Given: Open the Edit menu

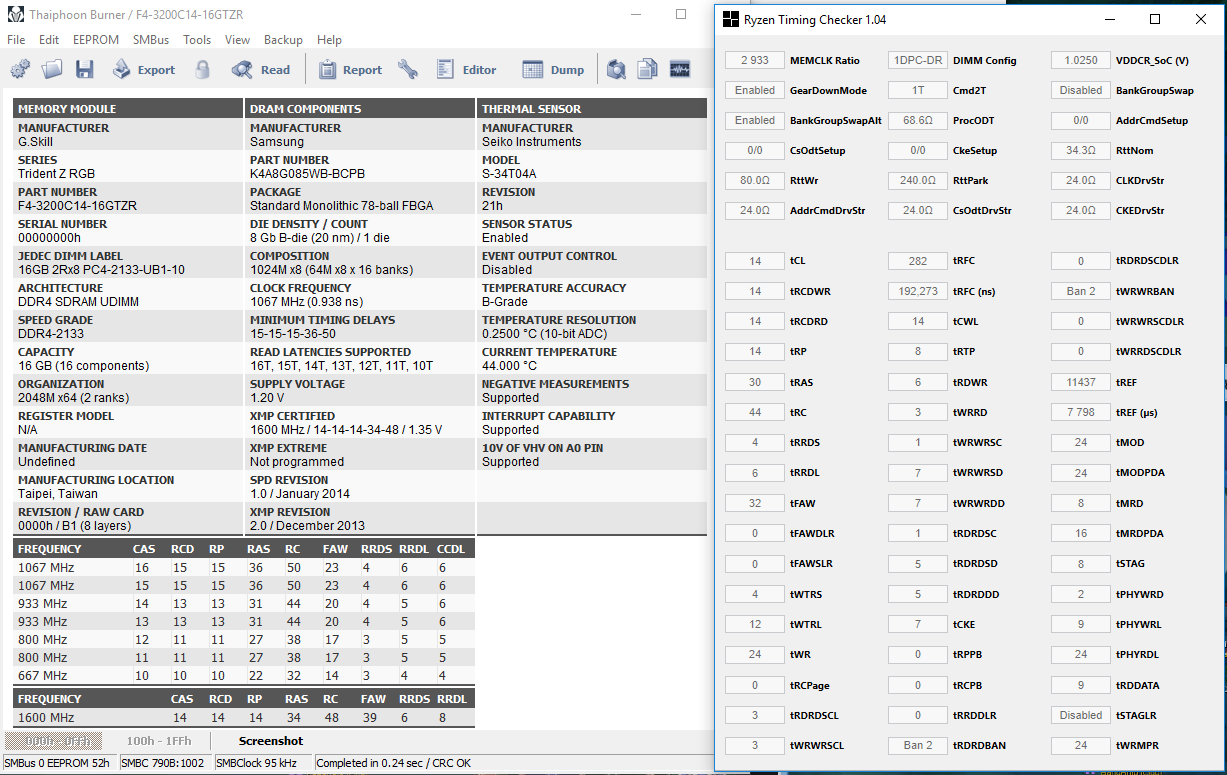Looking at the screenshot, I should [x=49, y=40].
